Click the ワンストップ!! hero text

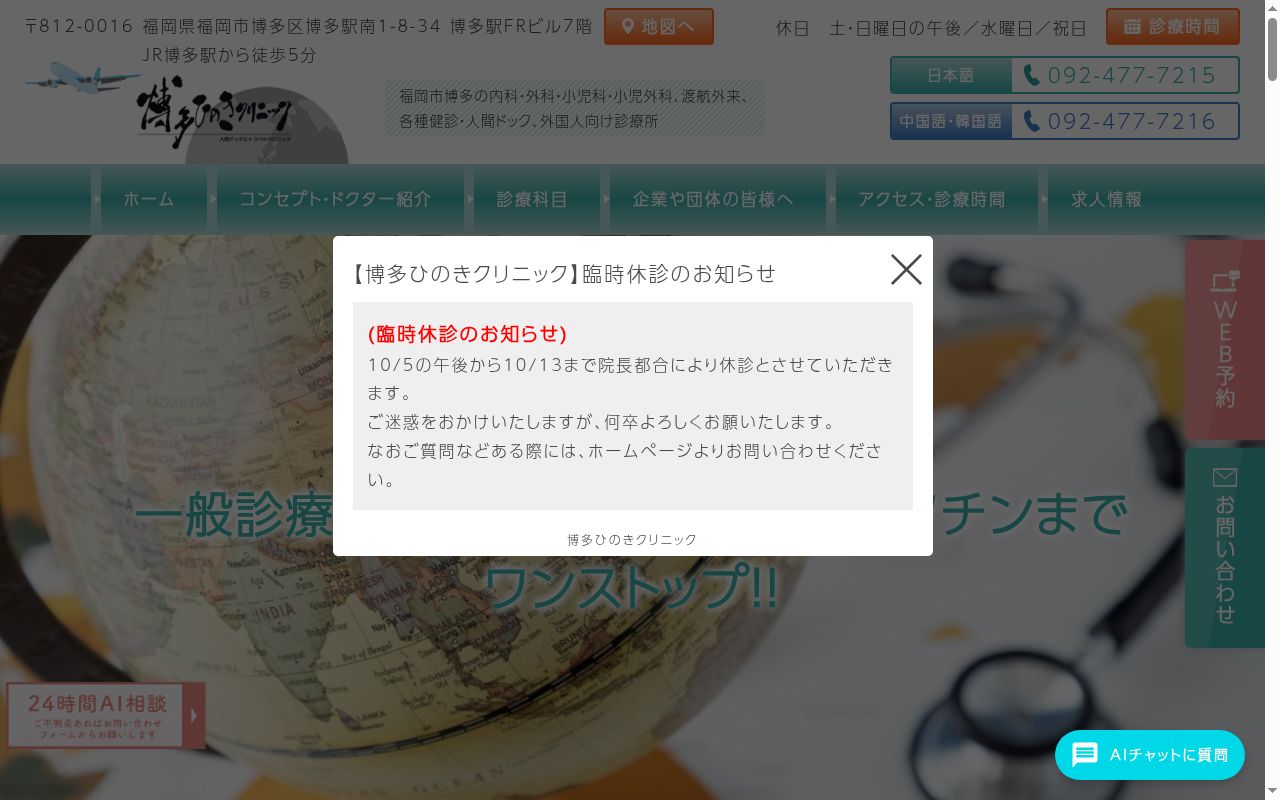[x=632, y=587]
